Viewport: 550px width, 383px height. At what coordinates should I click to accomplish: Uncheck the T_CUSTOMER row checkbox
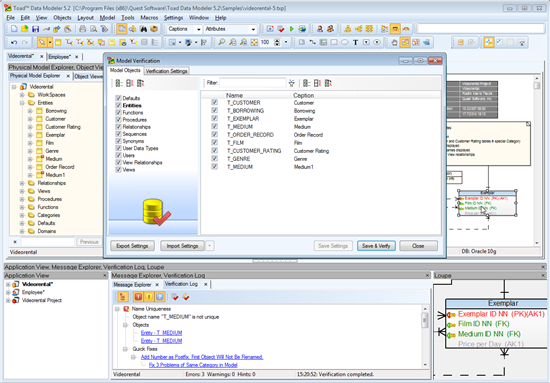[x=214, y=102]
